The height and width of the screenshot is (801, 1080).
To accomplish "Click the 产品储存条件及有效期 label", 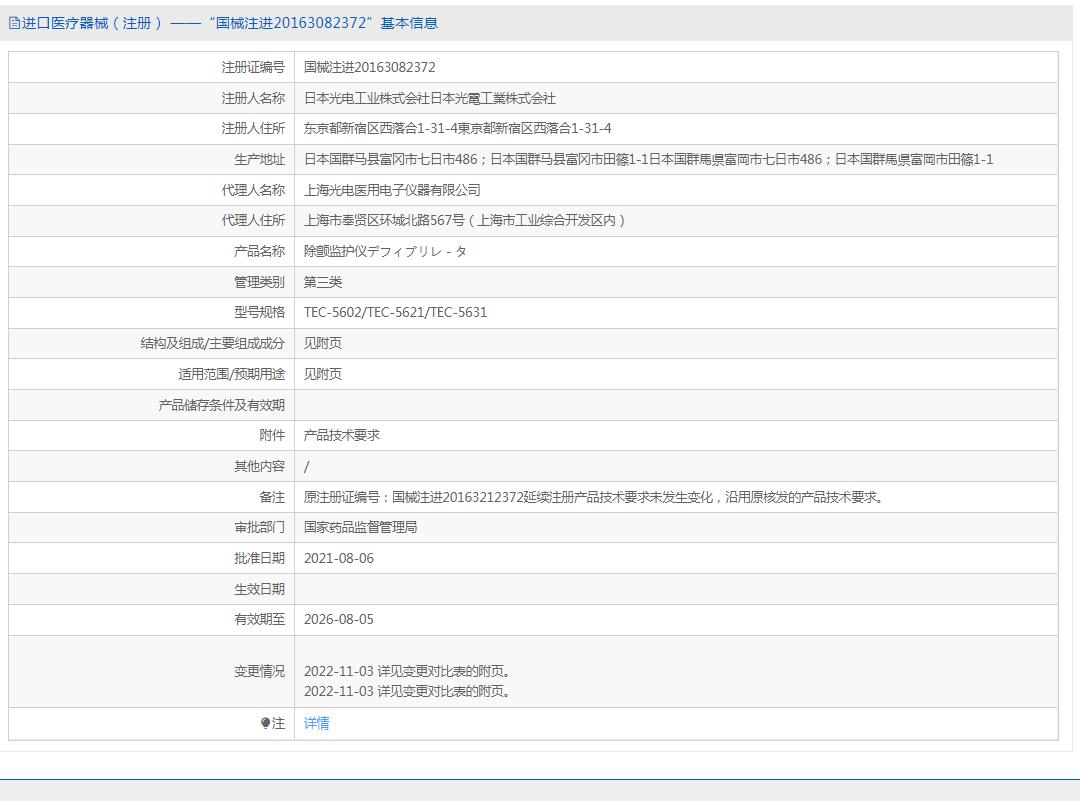I will coord(222,405).
